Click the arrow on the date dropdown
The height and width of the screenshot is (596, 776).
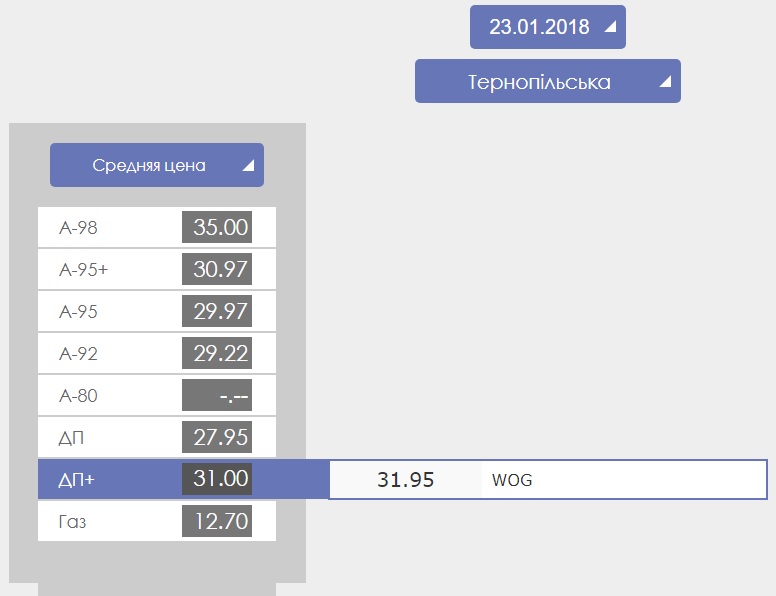click(x=611, y=27)
